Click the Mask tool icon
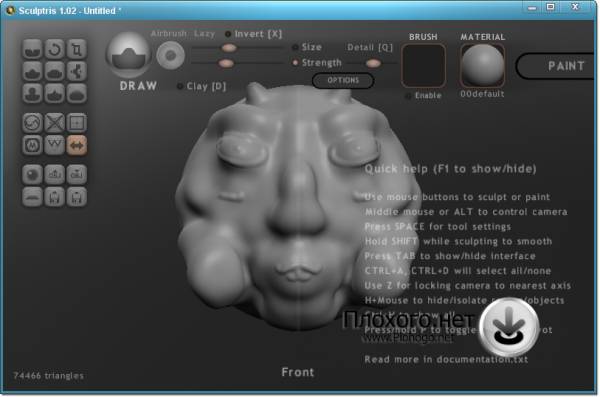 pyautogui.click(x=32, y=145)
